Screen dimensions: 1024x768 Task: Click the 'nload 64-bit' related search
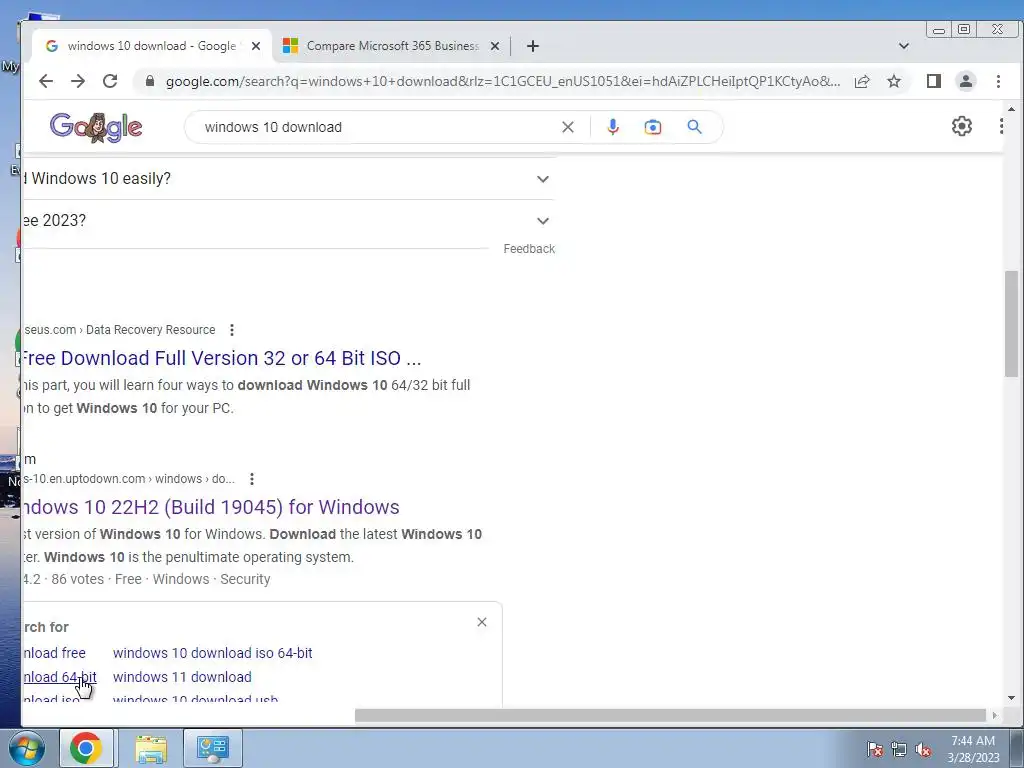(x=59, y=677)
